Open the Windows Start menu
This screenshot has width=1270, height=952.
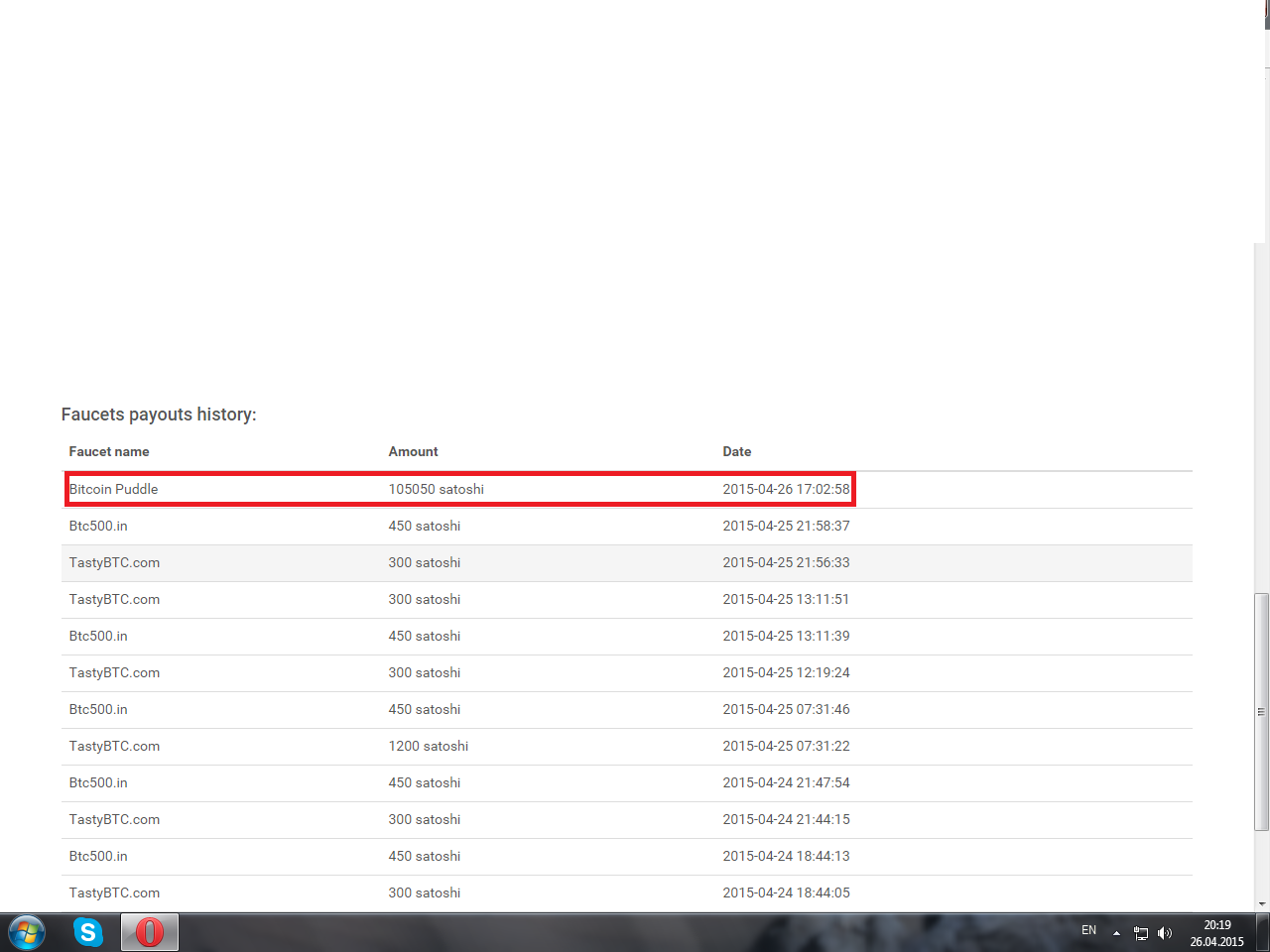pyautogui.click(x=27, y=933)
